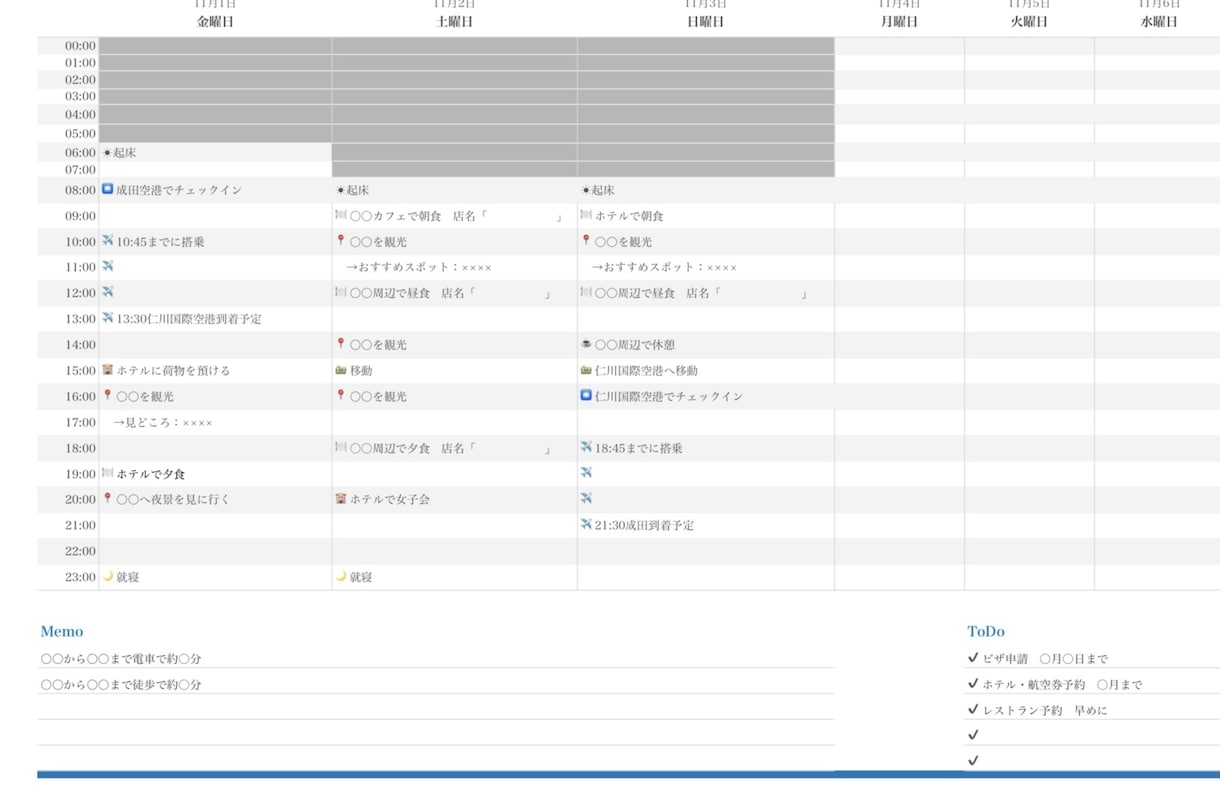Click the coffee cup icon before ○○周辺で休憩
The width and height of the screenshot is (1220, 797).
click(586, 344)
